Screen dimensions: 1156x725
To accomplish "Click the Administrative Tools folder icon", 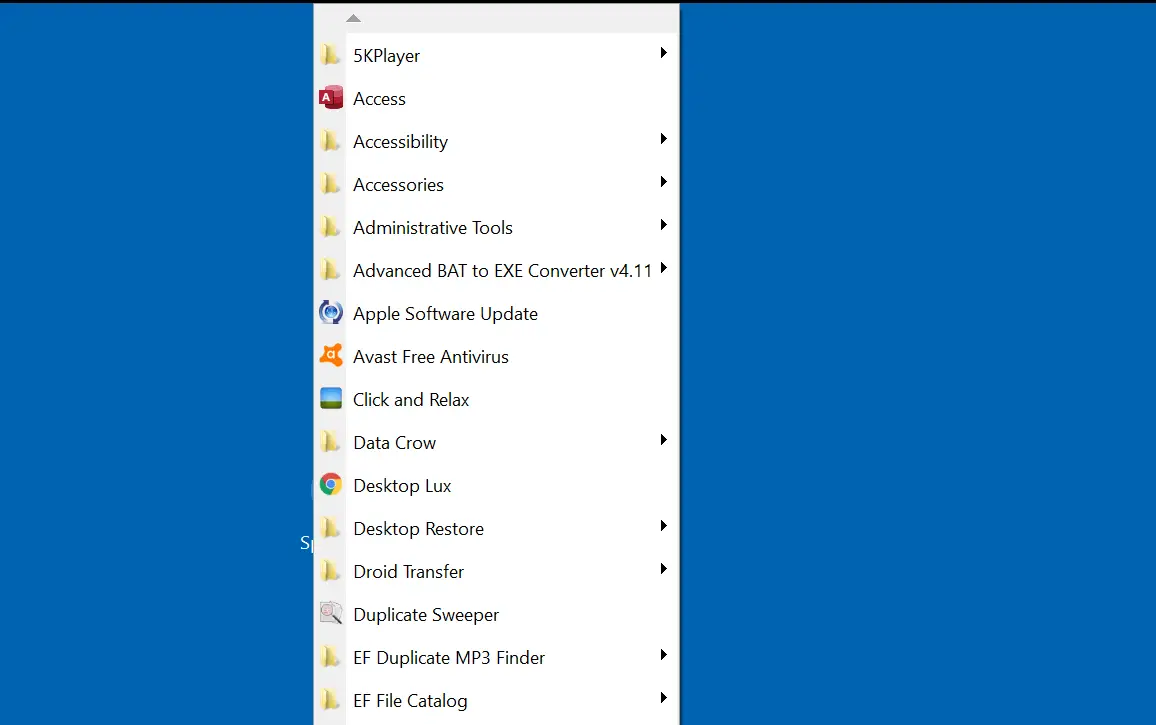I will pyautogui.click(x=330, y=227).
